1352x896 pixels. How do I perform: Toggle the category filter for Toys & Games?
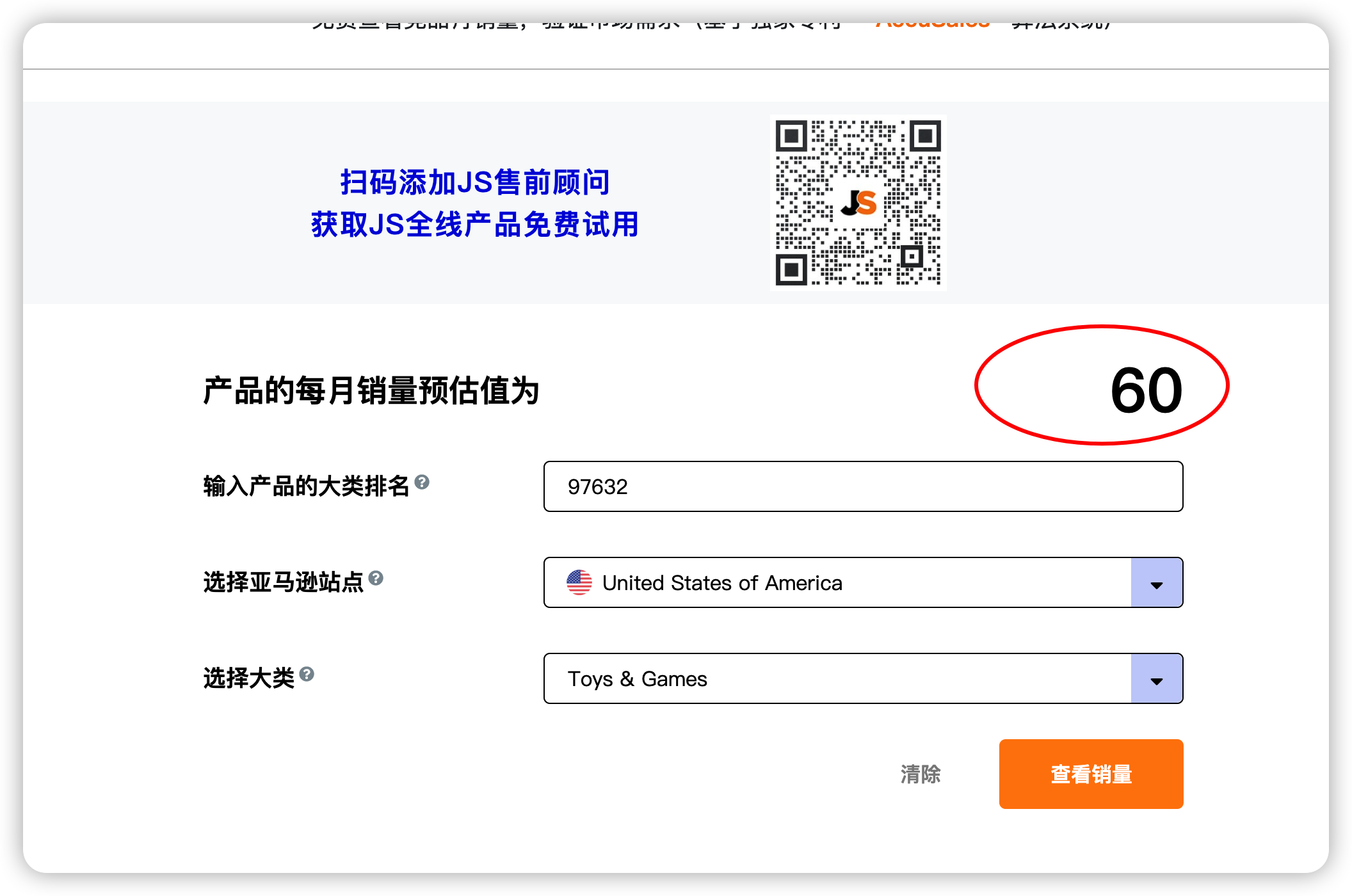(1159, 680)
